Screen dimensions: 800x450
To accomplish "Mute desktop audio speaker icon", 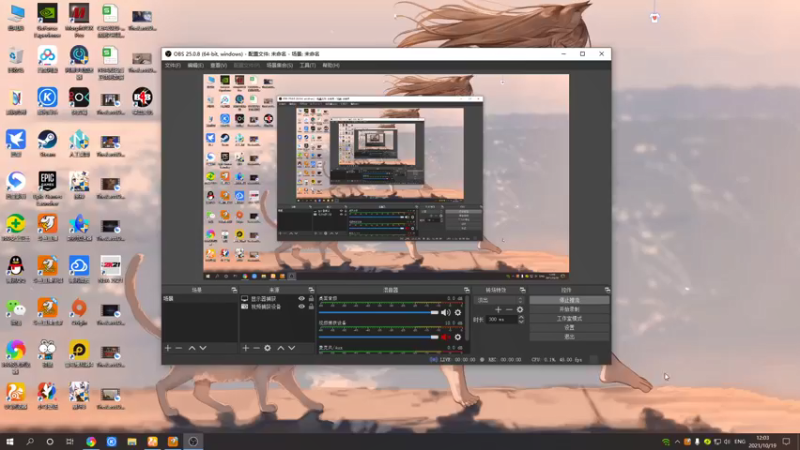I will [x=445, y=312].
